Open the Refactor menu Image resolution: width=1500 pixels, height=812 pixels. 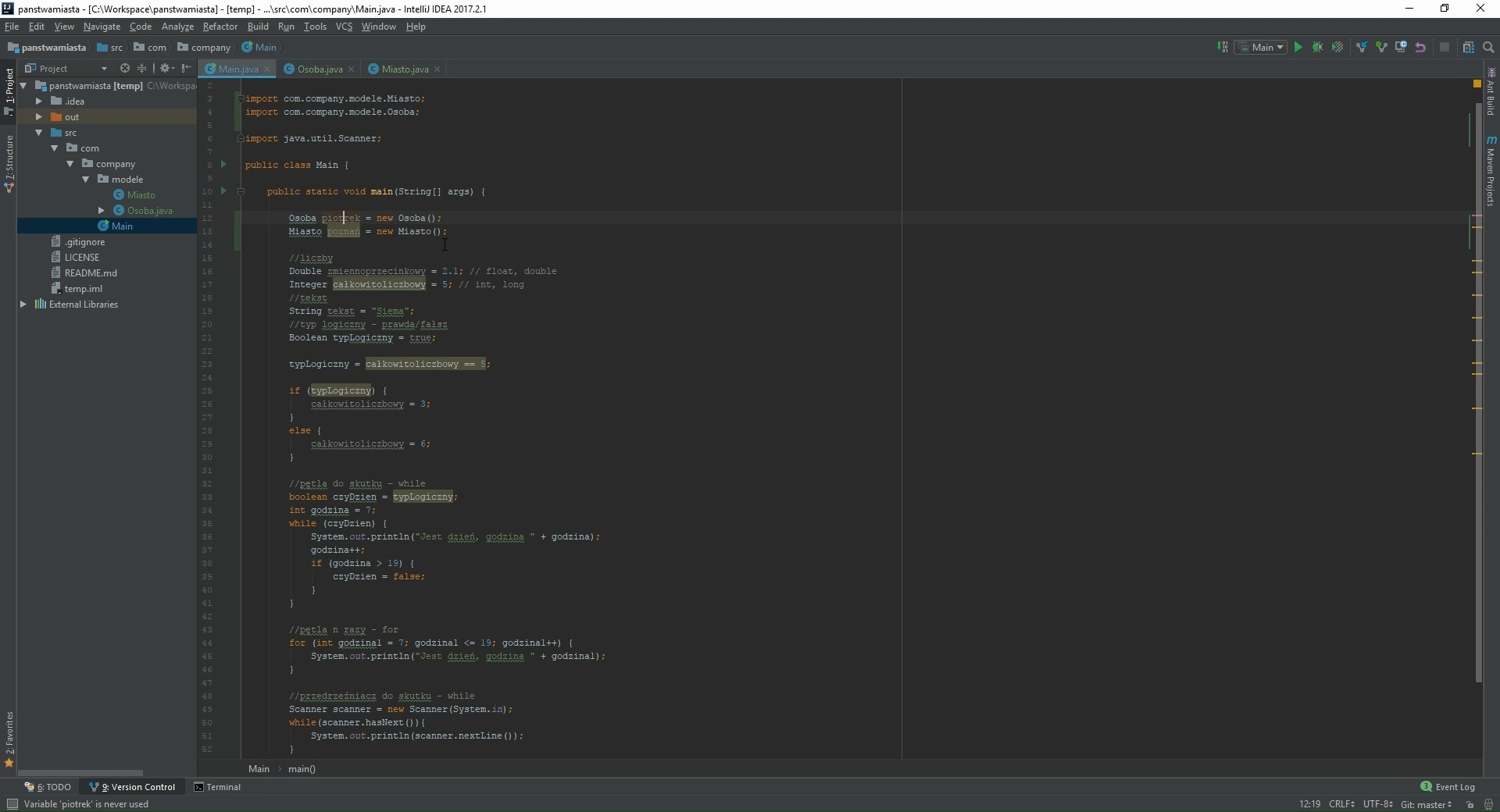click(x=220, y=26)
